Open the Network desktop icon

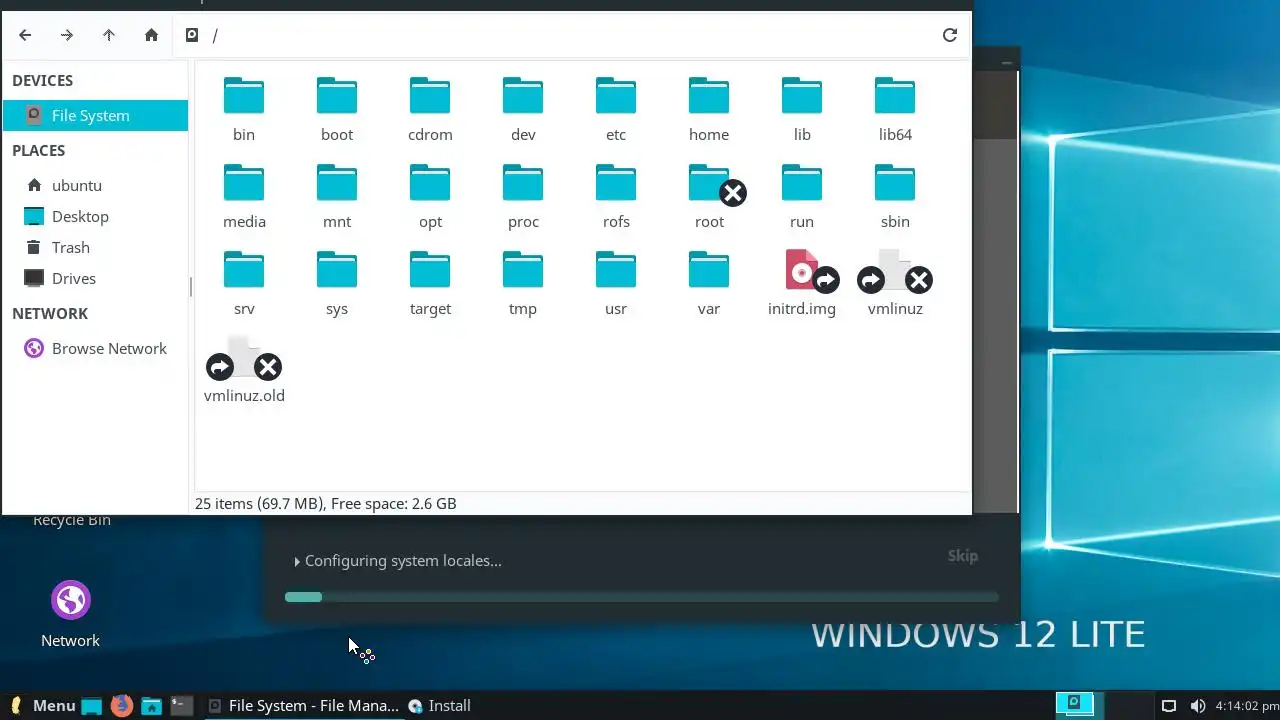coord(71,614)
